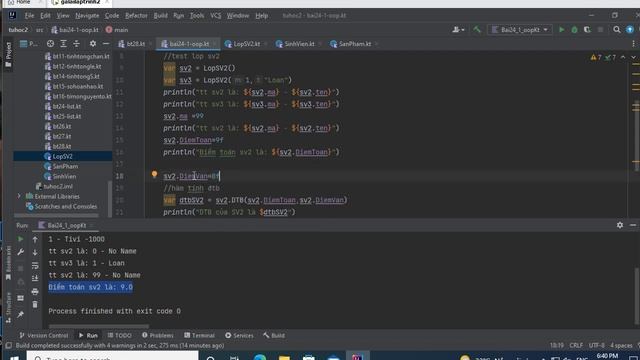
Task: Open the Terminal tool window
Action: click(x=199, y=335)
